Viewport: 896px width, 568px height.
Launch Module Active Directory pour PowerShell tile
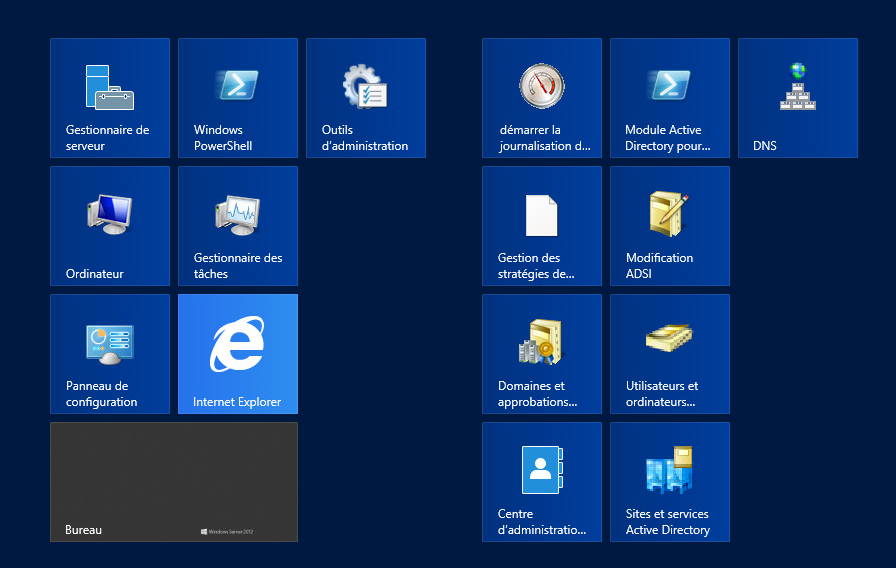(x=670, y=98)
